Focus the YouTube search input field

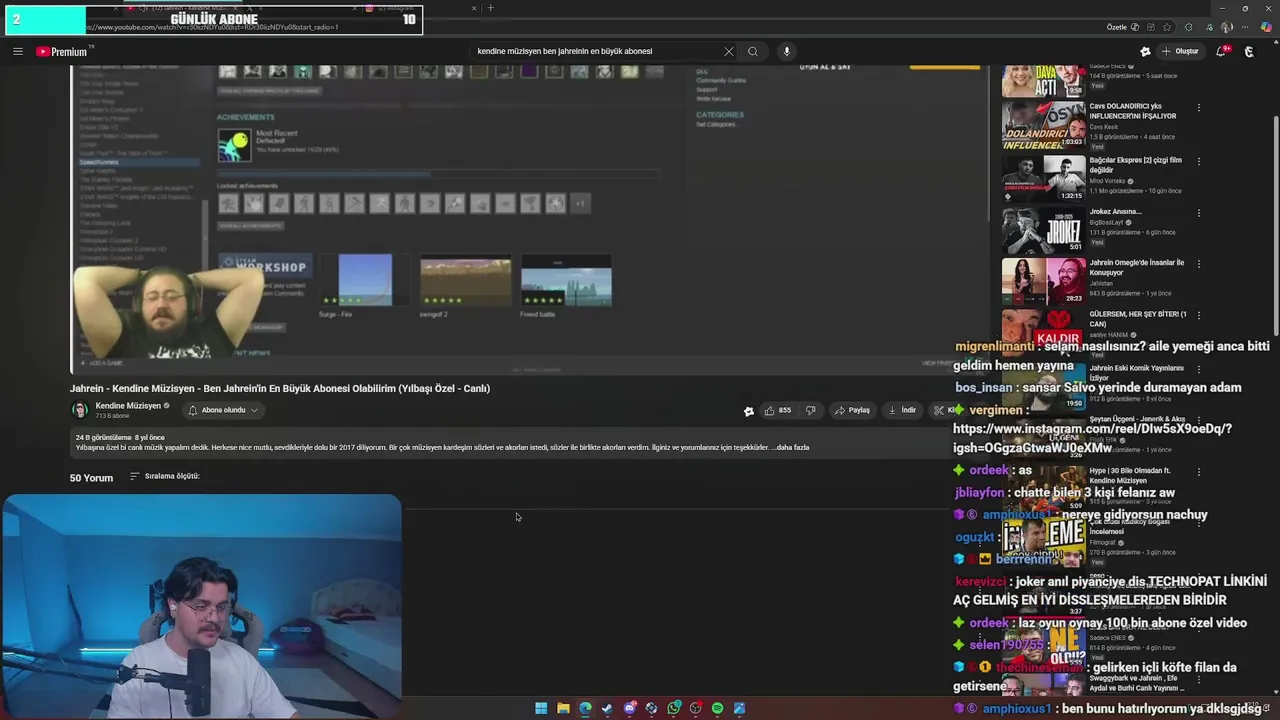595,51
